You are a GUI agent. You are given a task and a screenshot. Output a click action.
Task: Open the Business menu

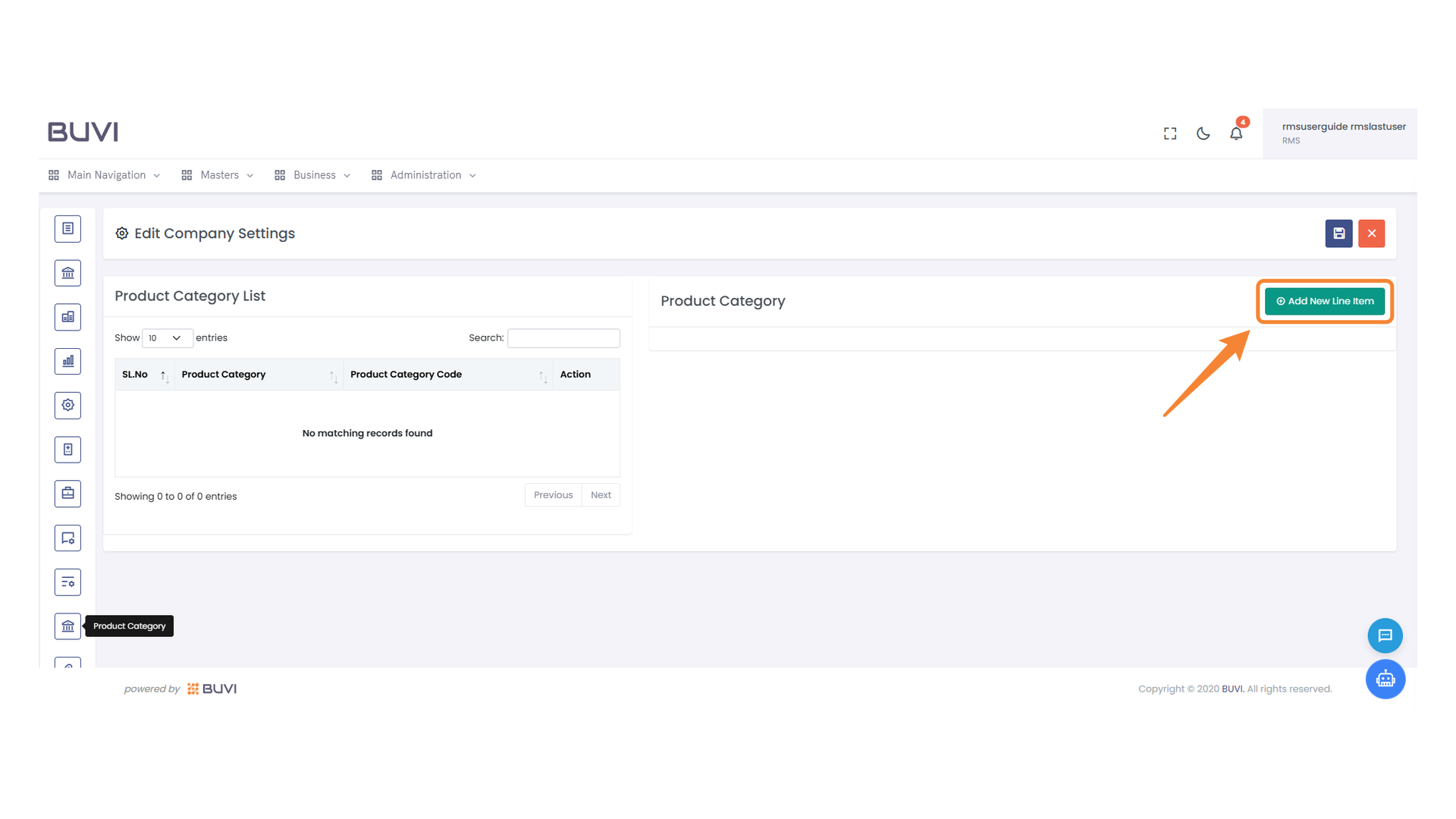(x=313, y=175)
